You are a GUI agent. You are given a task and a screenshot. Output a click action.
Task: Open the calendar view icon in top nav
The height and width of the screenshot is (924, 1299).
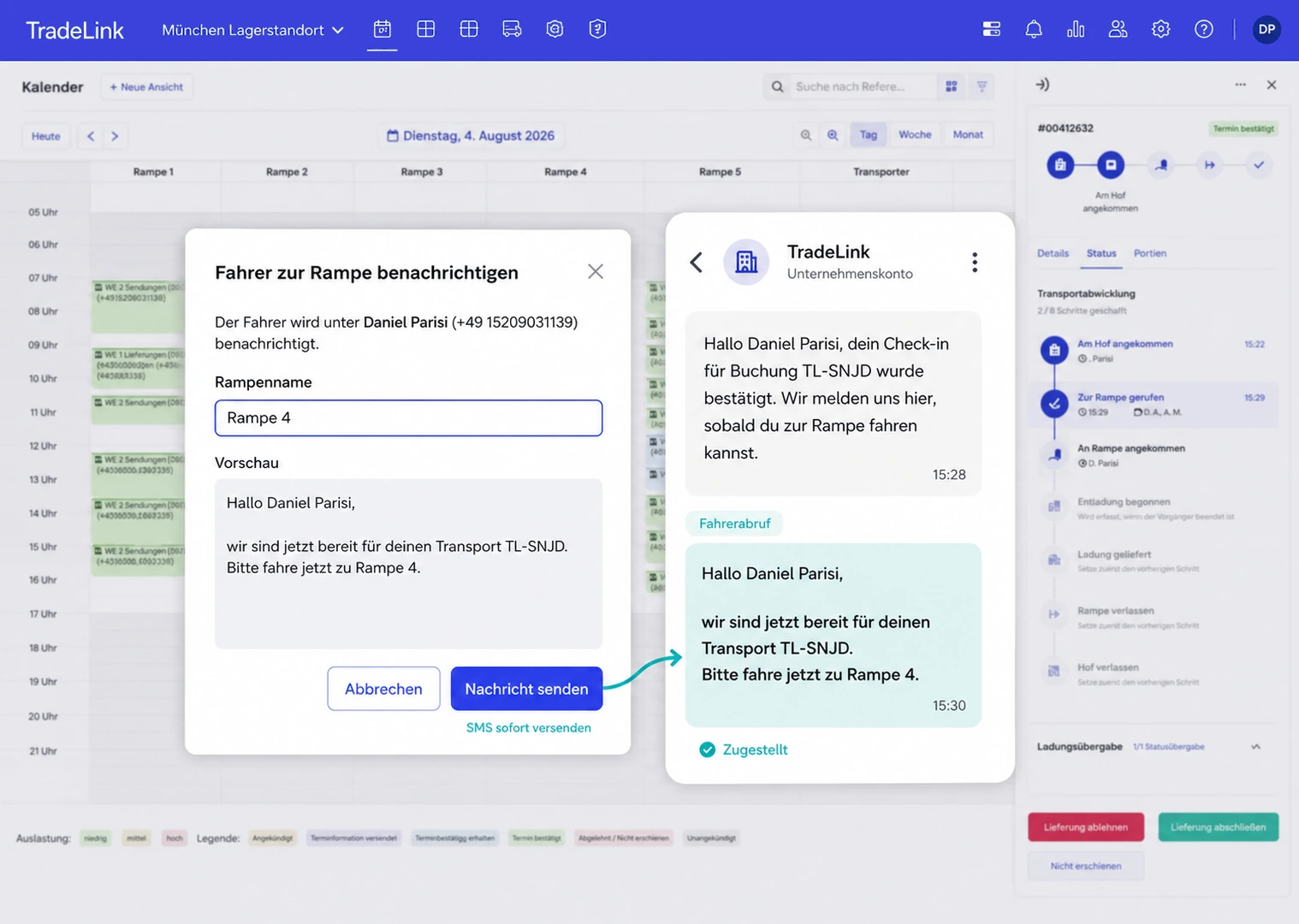[383, 29]
